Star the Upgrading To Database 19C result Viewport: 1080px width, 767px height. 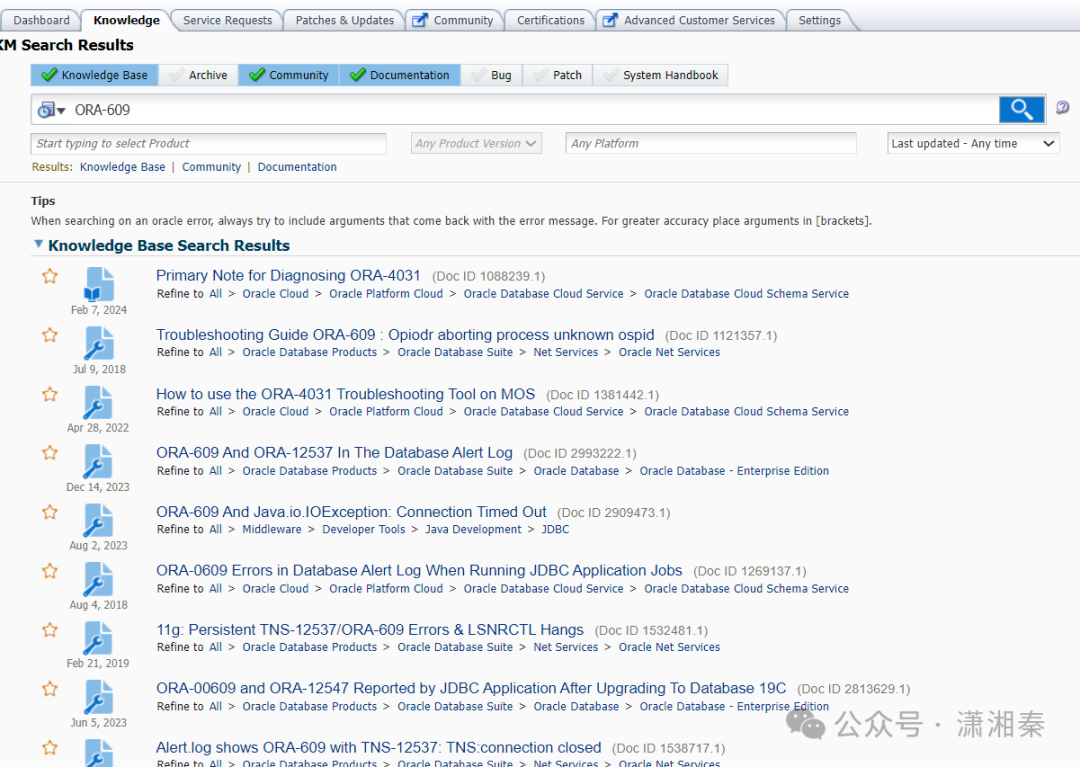[x=50, y=689]
